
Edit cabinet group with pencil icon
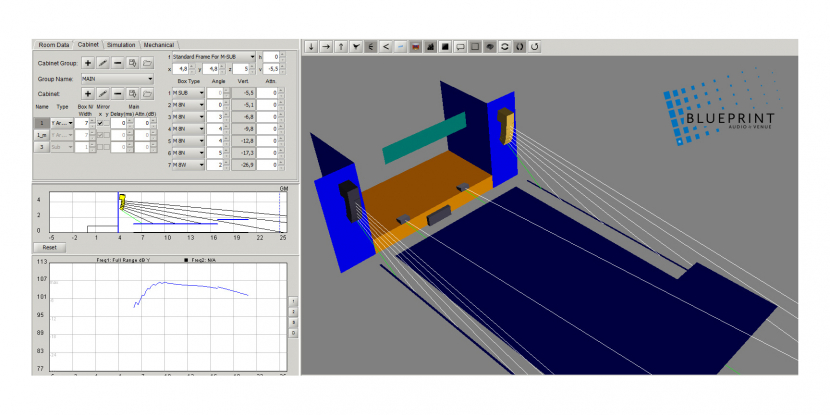103,63
